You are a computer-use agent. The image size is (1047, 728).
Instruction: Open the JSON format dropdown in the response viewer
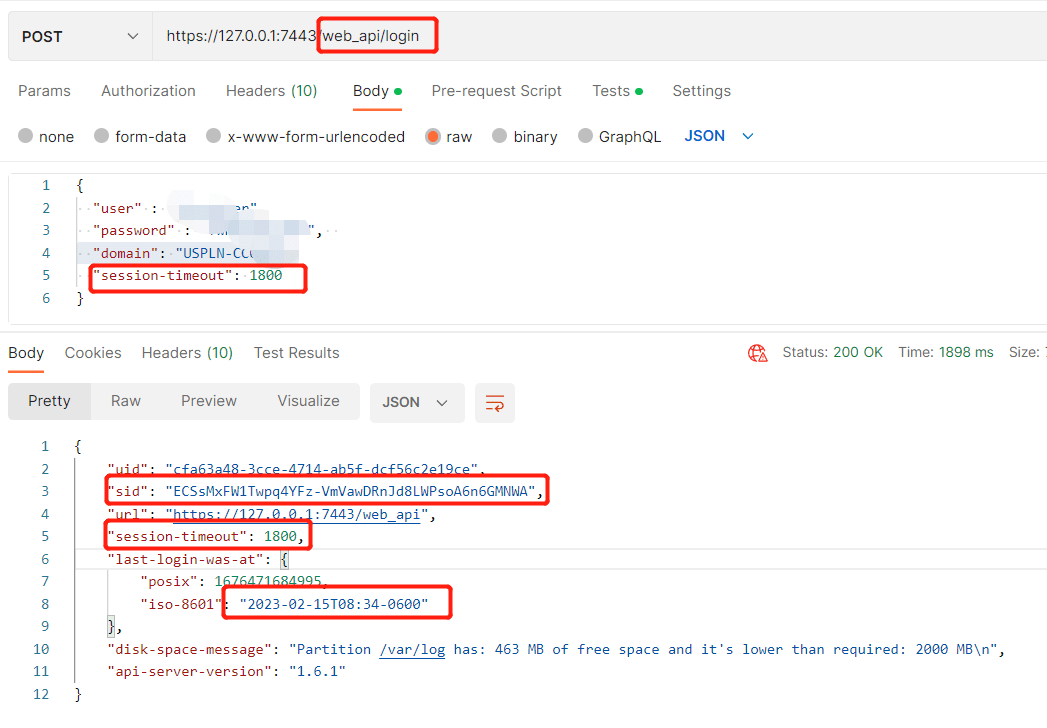417,402
